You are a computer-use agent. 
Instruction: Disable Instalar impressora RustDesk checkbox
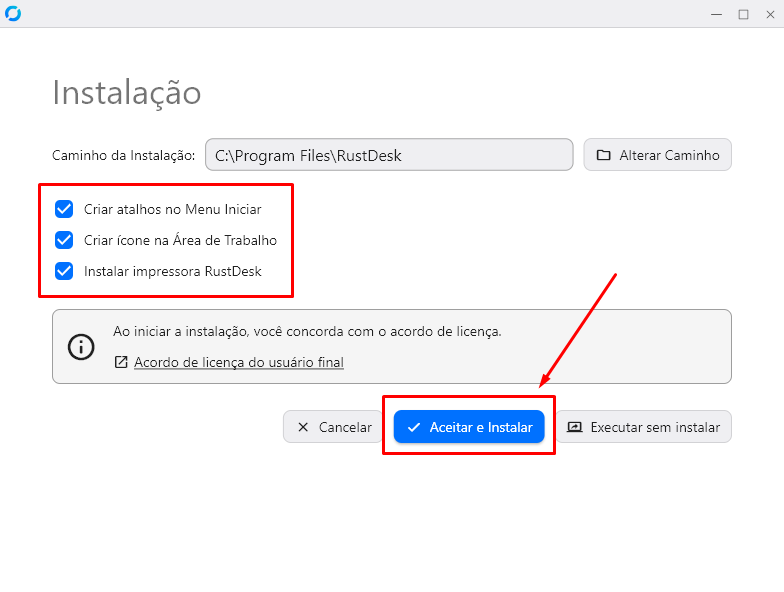click(x=64, y=271)
